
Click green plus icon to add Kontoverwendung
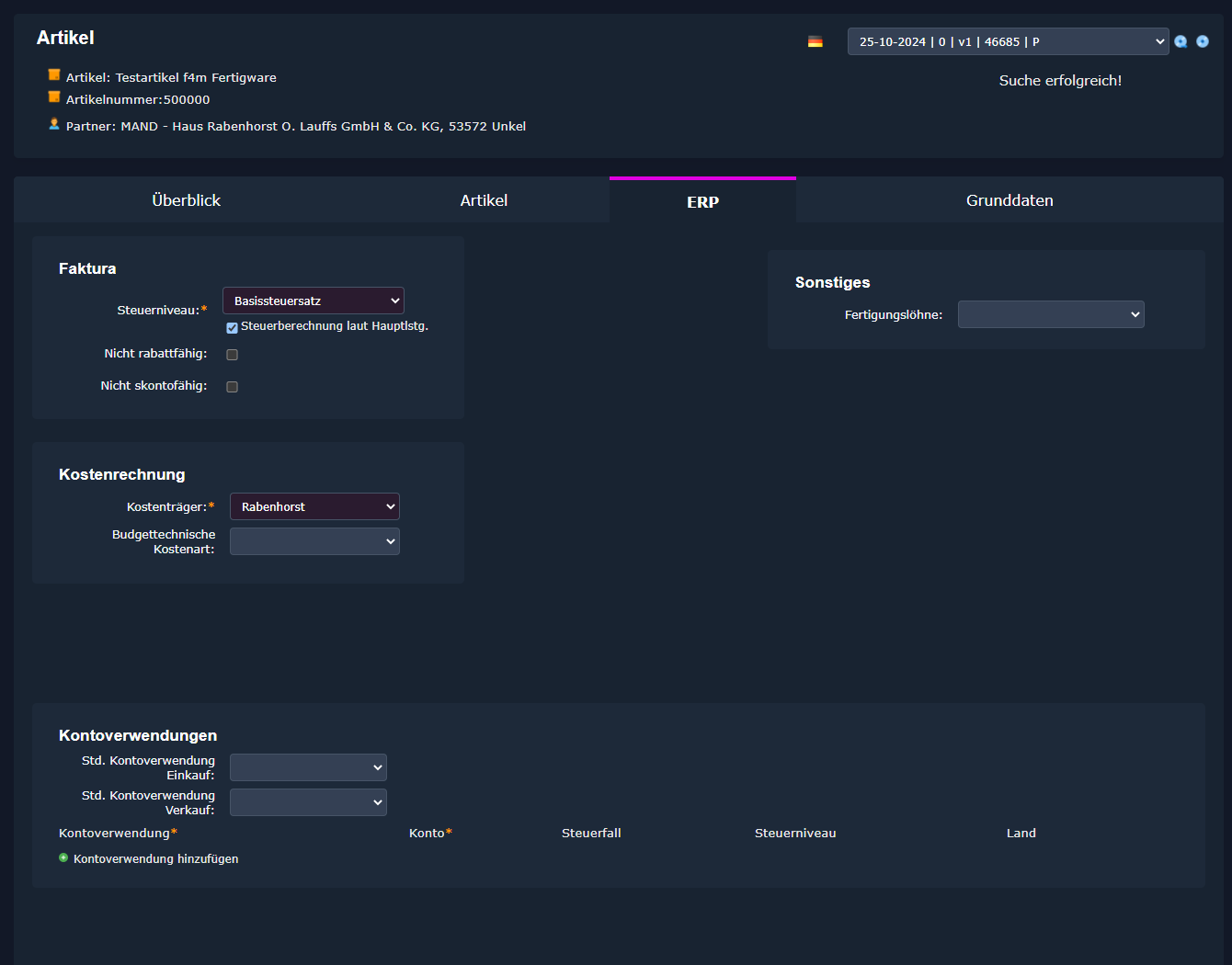point(63,857)
